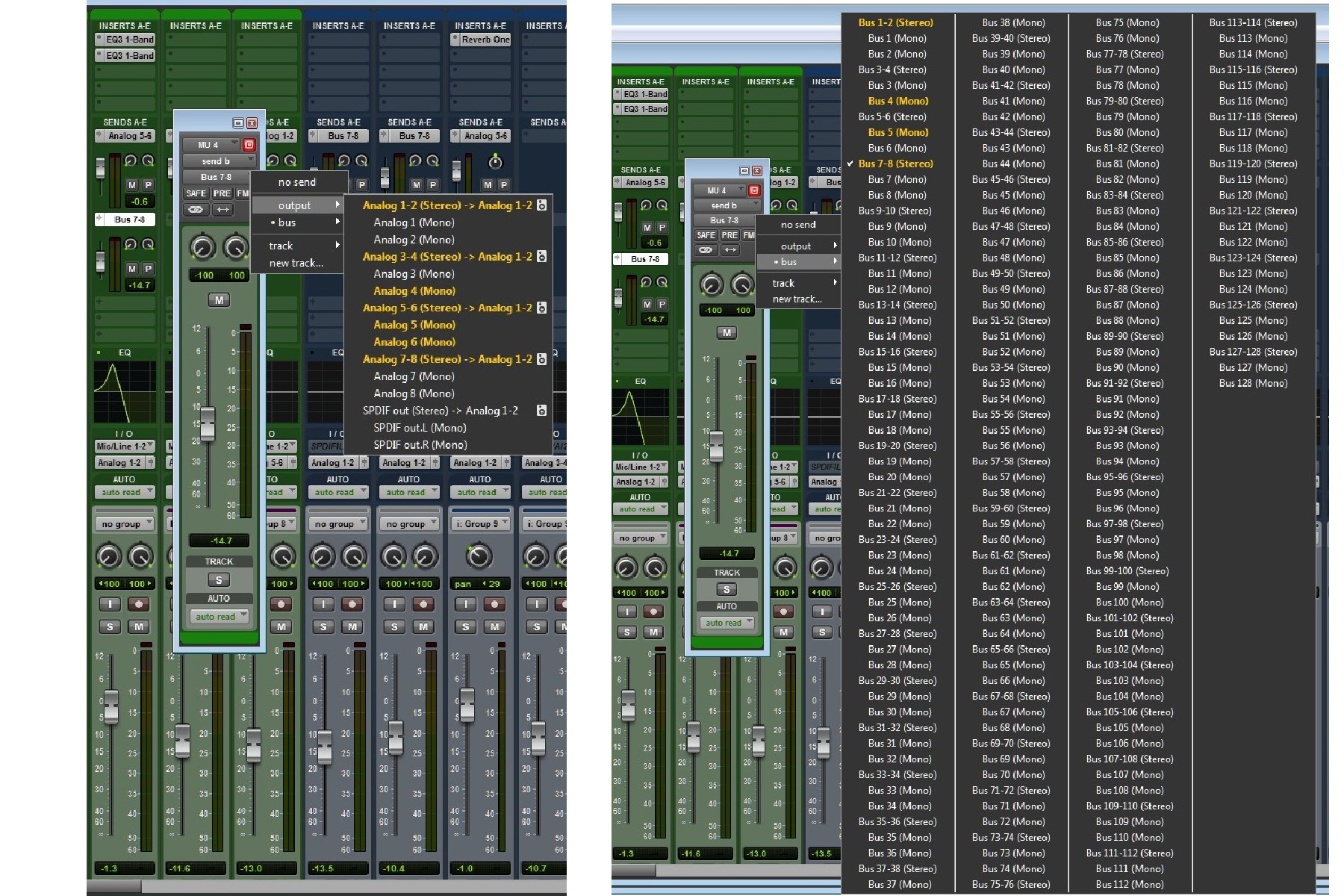Click send level fader in right send window

pos(716,447)
